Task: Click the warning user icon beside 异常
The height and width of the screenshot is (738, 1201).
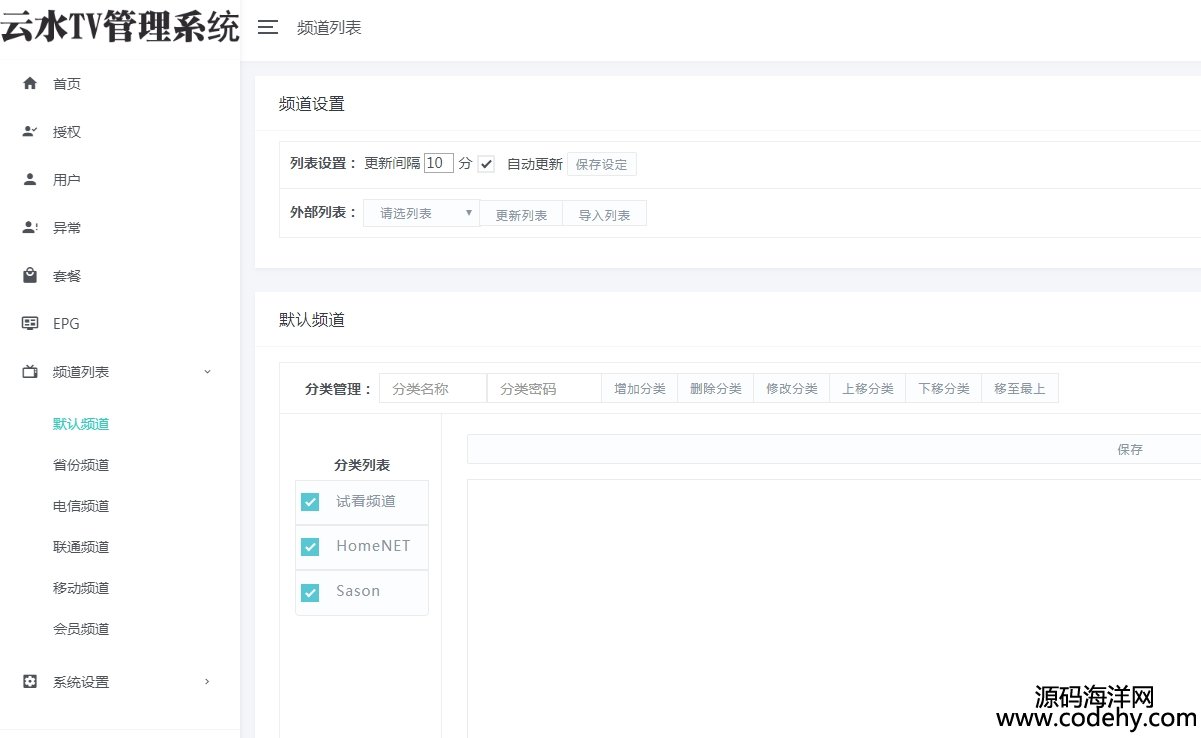Action: click(x=30, y=227)
